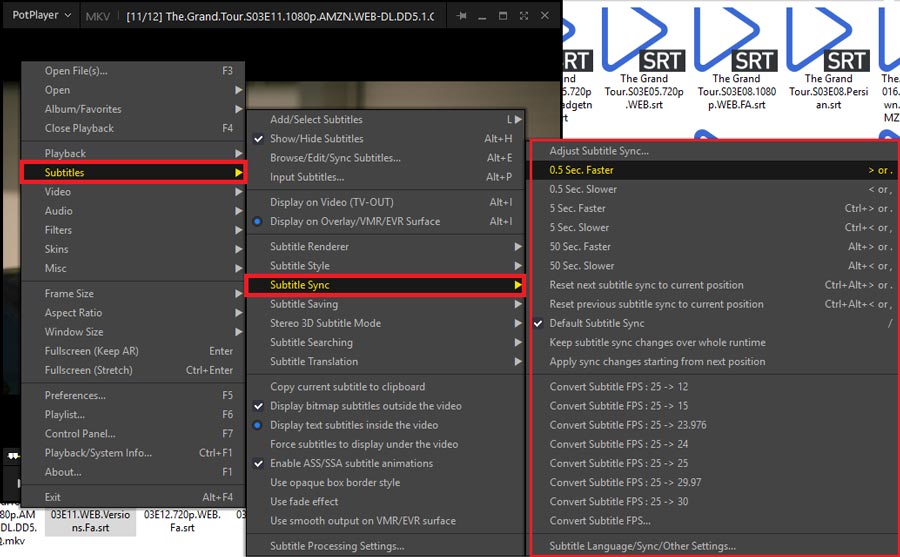Select 03E12.720p.WEB.Fa.srt file label

[182, 521]
